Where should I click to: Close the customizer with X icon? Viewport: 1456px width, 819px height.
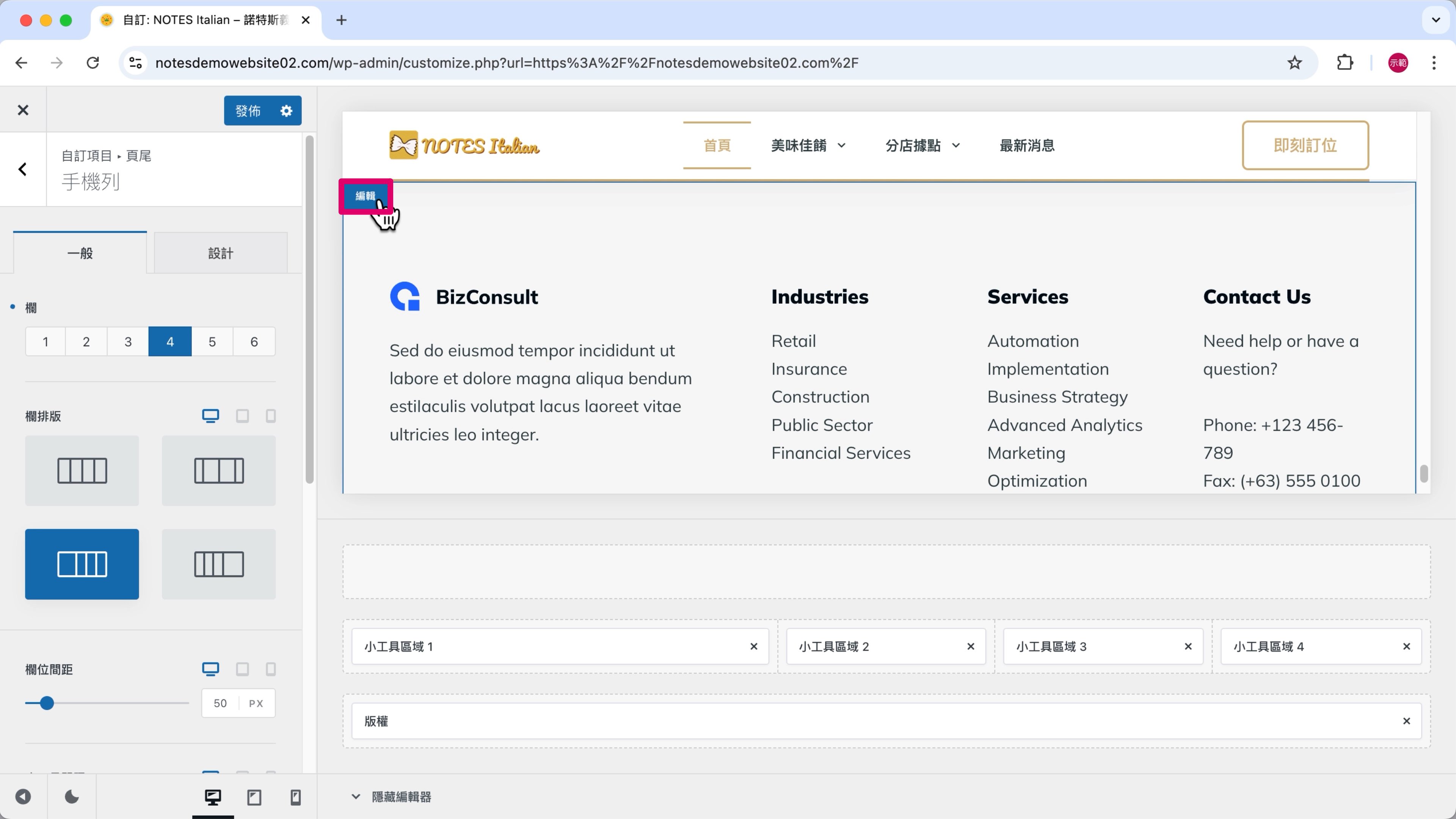coord(23,110)
